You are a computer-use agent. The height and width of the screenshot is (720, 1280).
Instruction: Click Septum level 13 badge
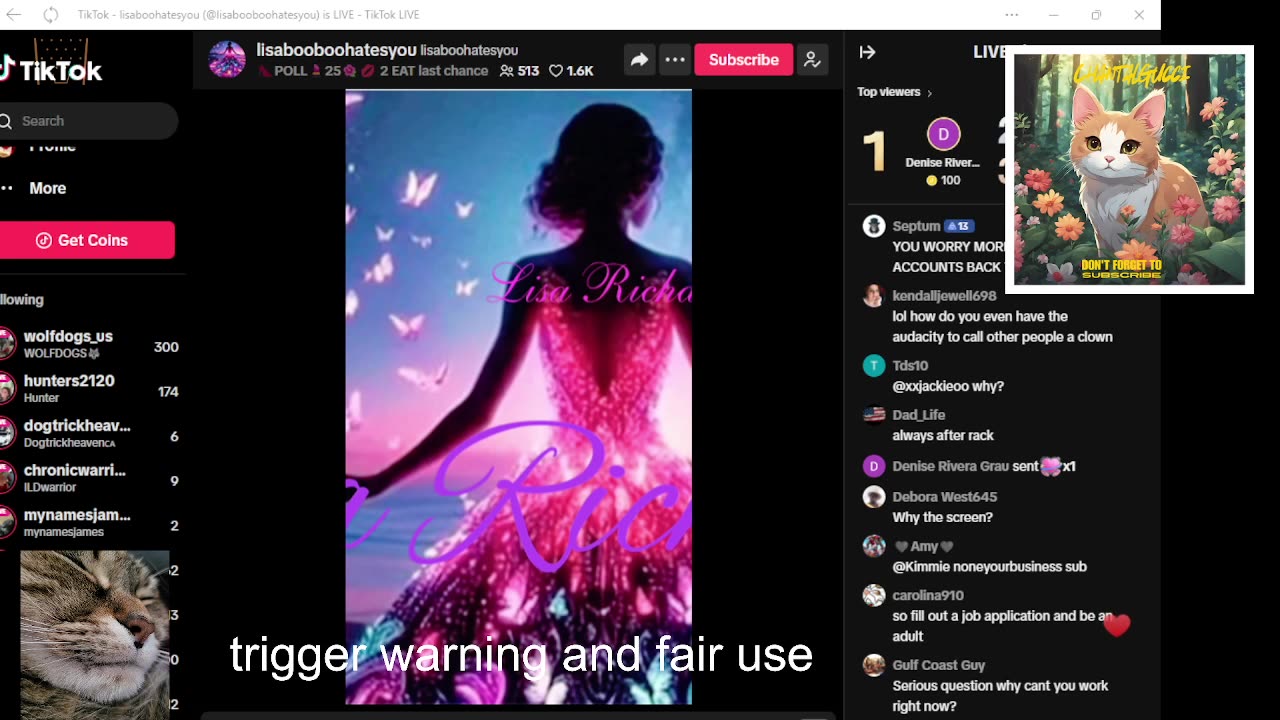tap(959, 226)
